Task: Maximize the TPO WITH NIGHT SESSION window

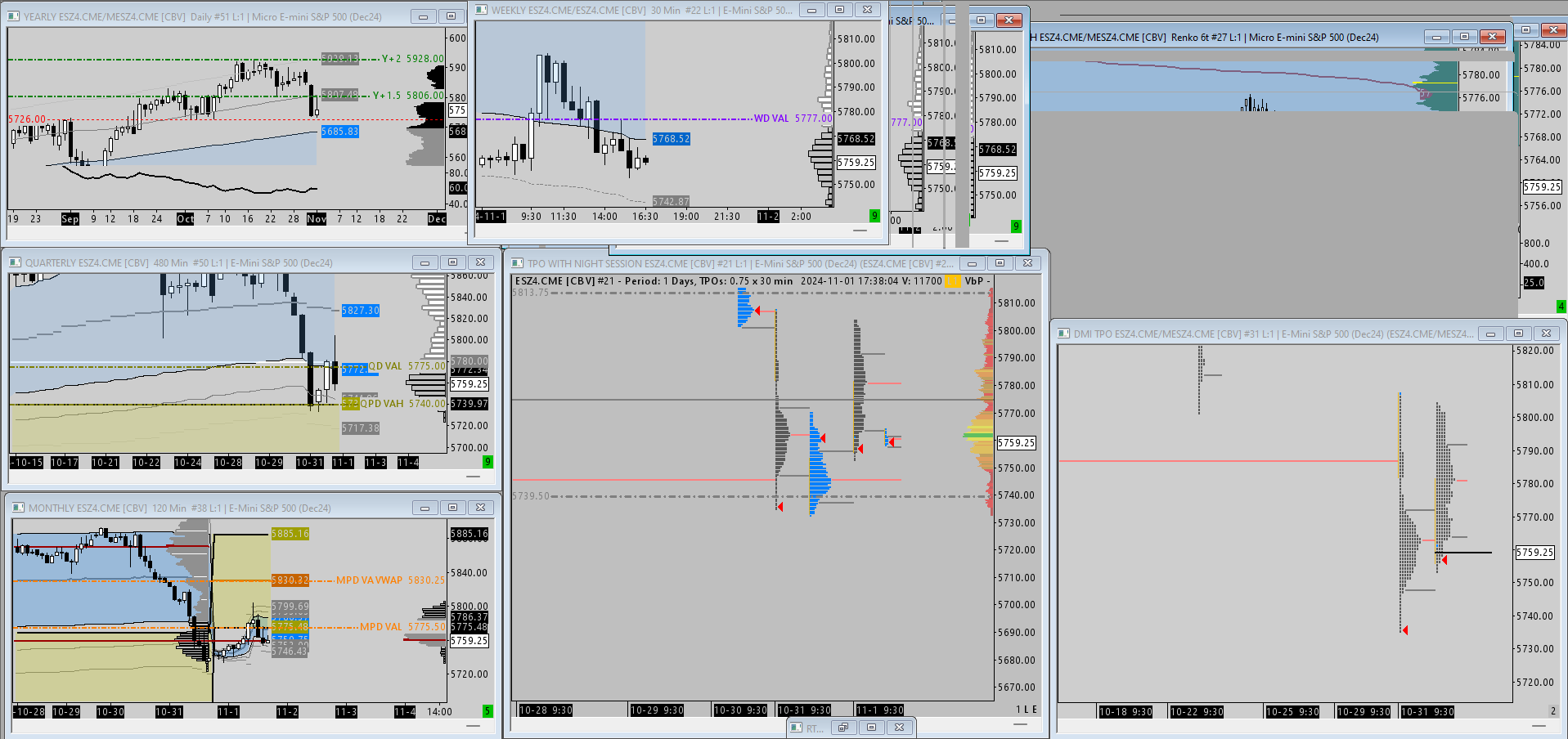Action: (x=1000, y=263)
